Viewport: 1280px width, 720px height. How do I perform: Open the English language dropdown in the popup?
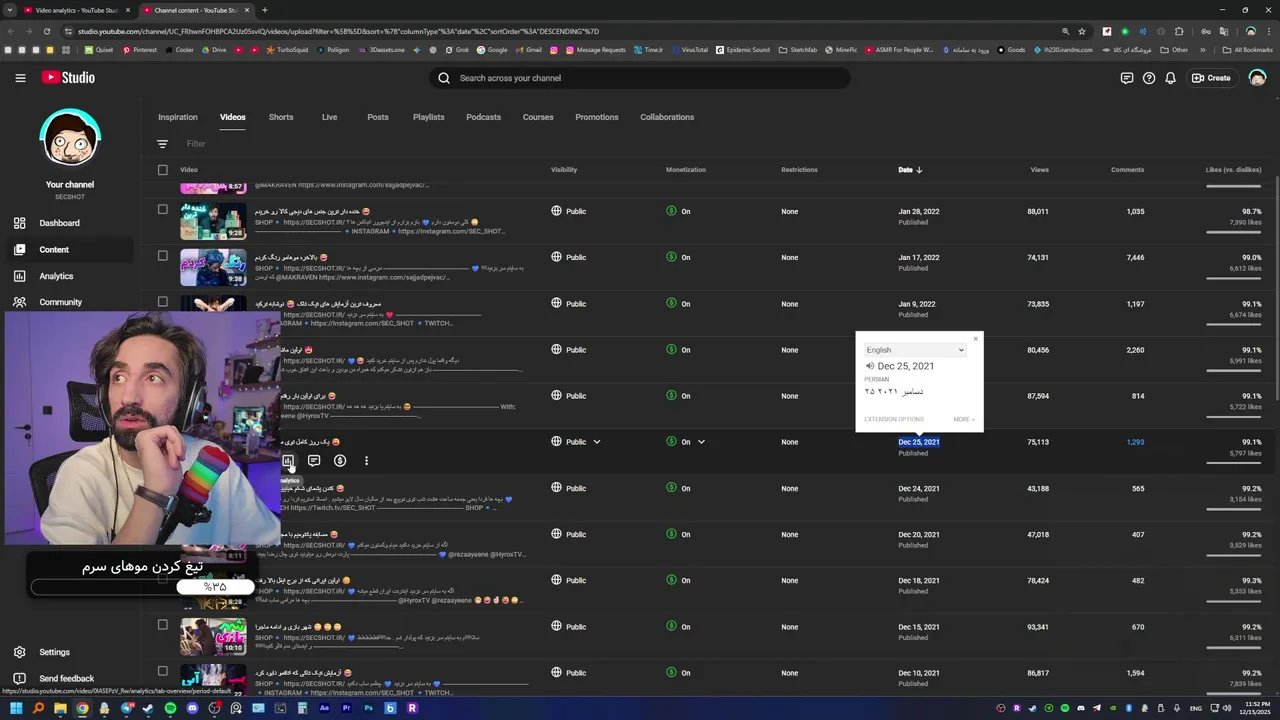click(x=915, y=350)
